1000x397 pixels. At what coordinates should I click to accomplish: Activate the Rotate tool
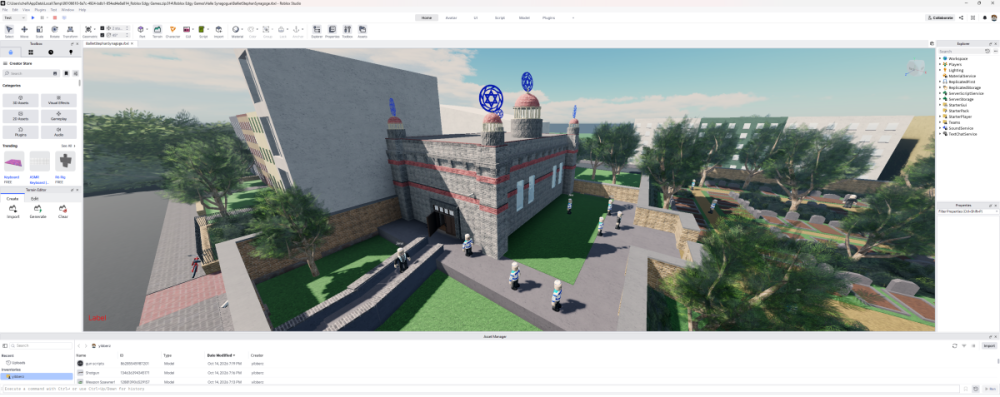(x=55, y=31)
